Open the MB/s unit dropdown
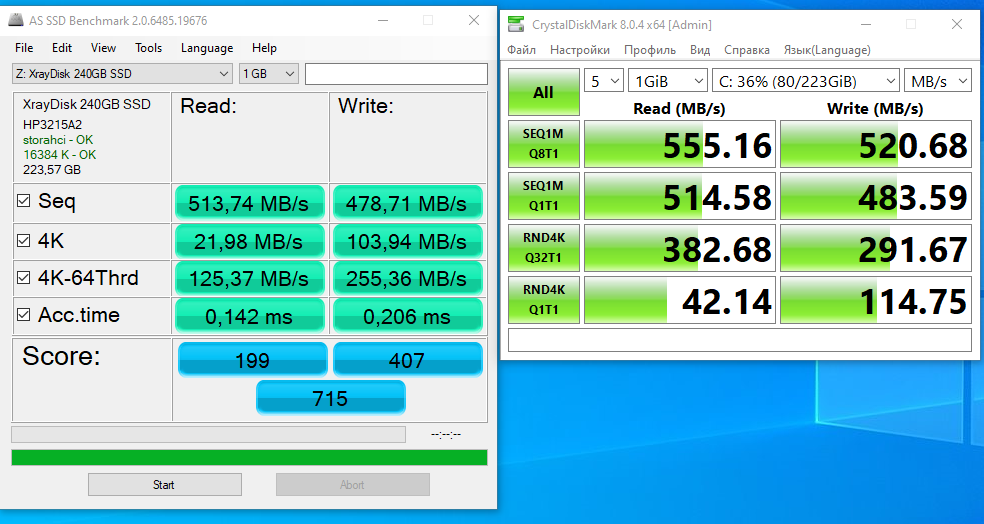This screenshot has height=524, width=984. pyautogui.click(x=938, y=81)
